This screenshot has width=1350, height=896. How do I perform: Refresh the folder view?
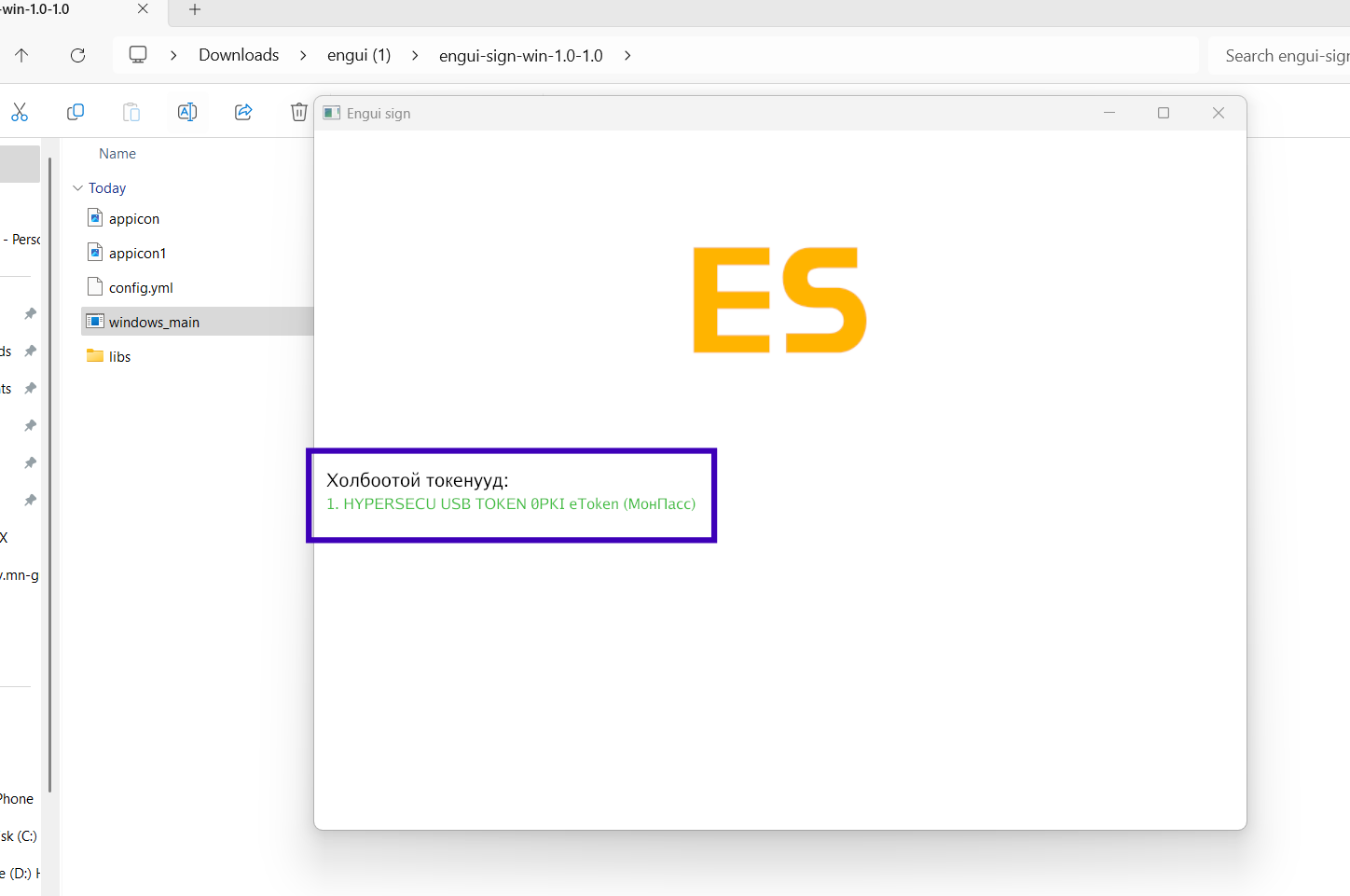tap(78, 55)
